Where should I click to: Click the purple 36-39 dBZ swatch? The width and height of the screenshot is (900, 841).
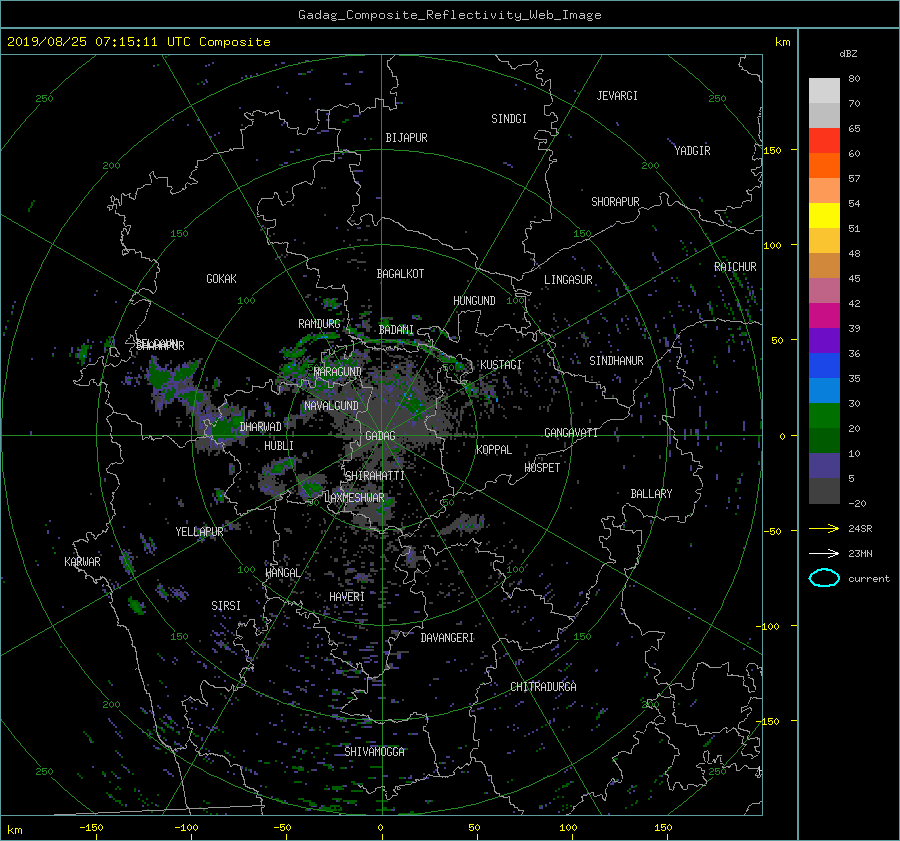click(824, 341)
